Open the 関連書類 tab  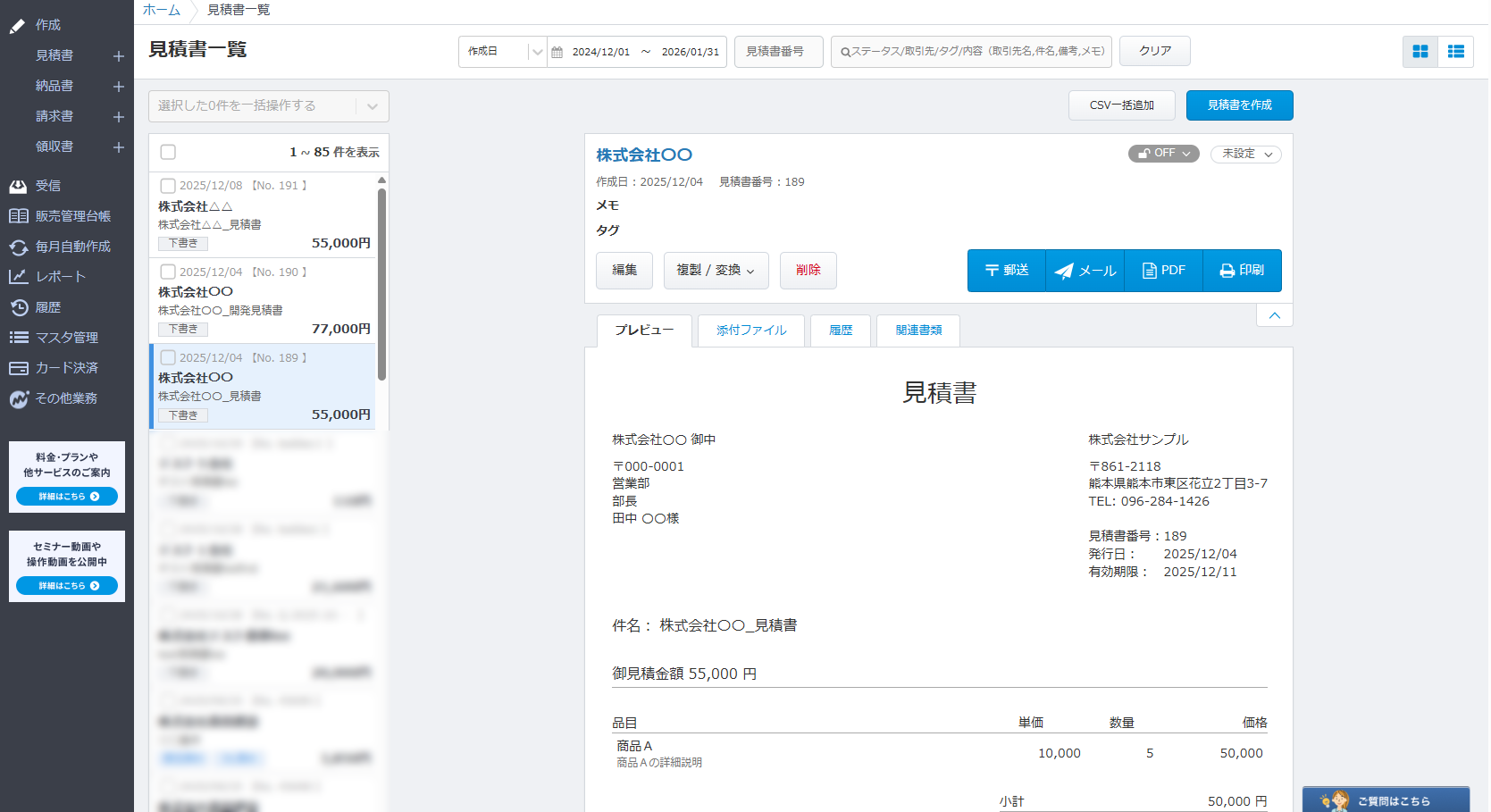pyautogui.click(x=918, y=331)
